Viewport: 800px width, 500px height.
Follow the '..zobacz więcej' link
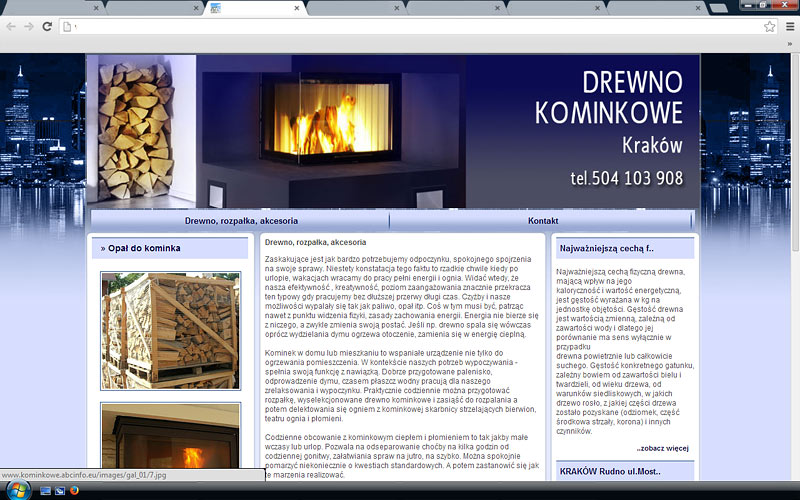coord(662,448)
